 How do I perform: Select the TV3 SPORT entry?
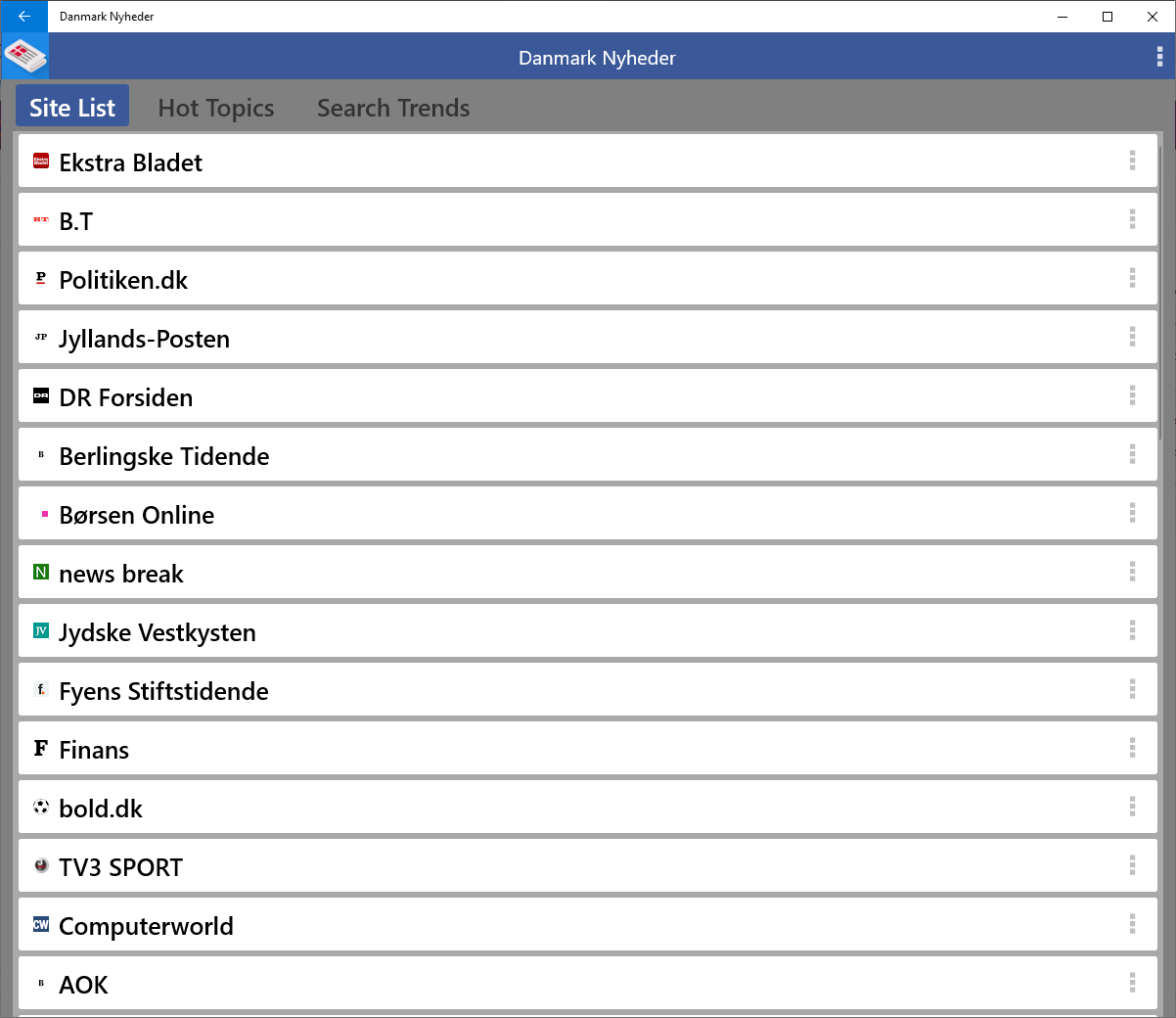[587, 865]
